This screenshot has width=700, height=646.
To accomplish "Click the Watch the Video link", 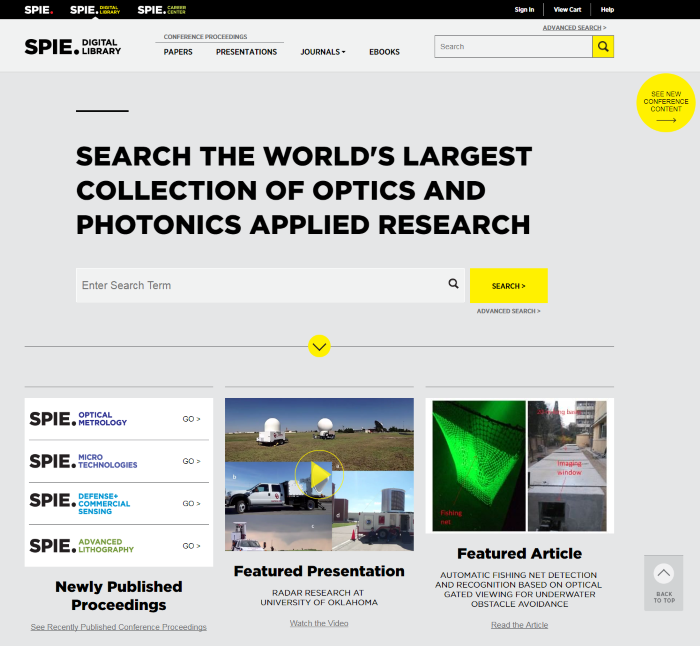I will click(x=319, y=623).
